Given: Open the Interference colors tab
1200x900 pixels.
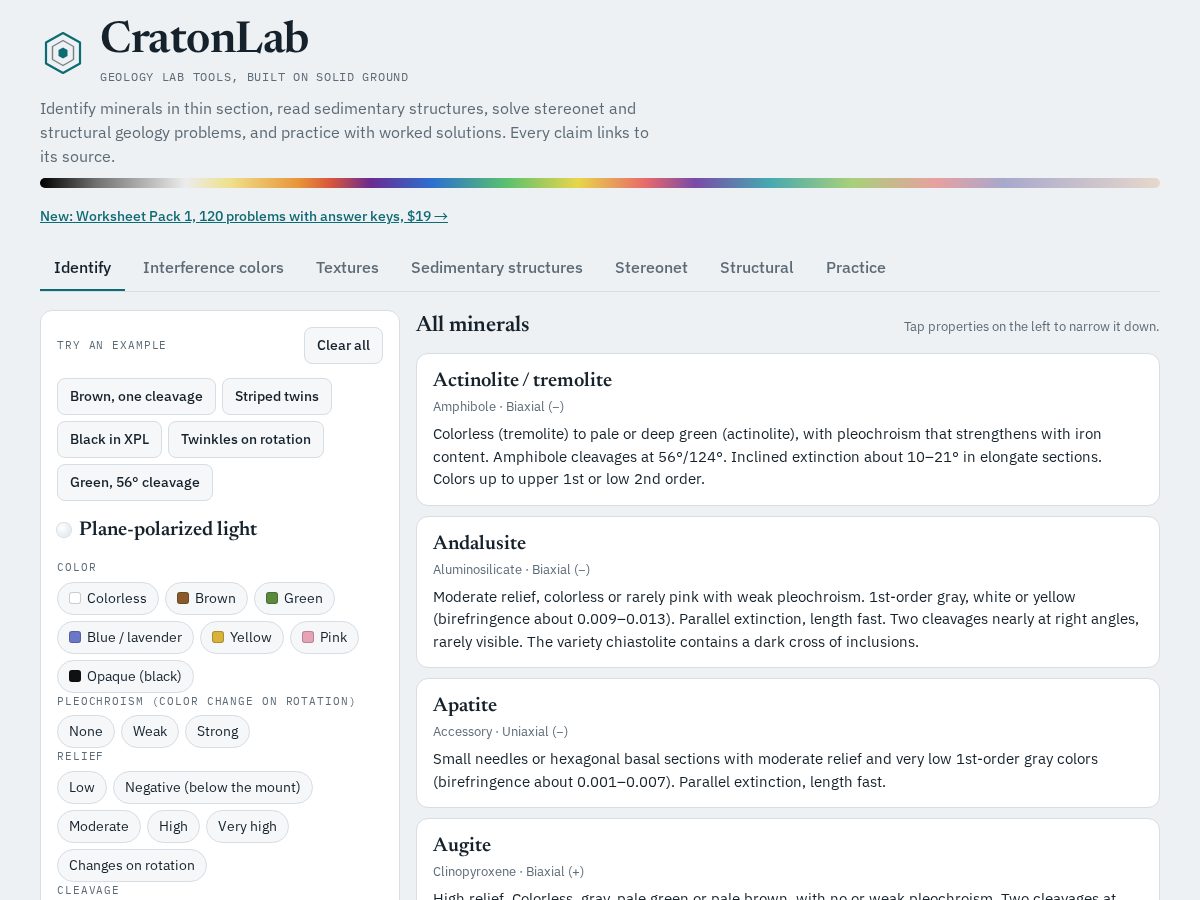Looking at the screenshot, I should (x=213, y=268).
